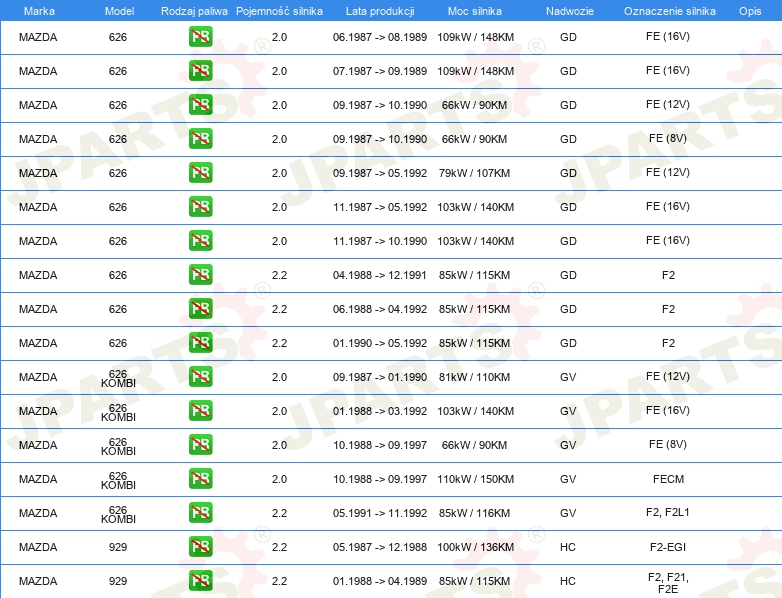Select the date range 06.1988 -> 04.1992
Viewport: 782px width, 598px height.
(380, 309)
